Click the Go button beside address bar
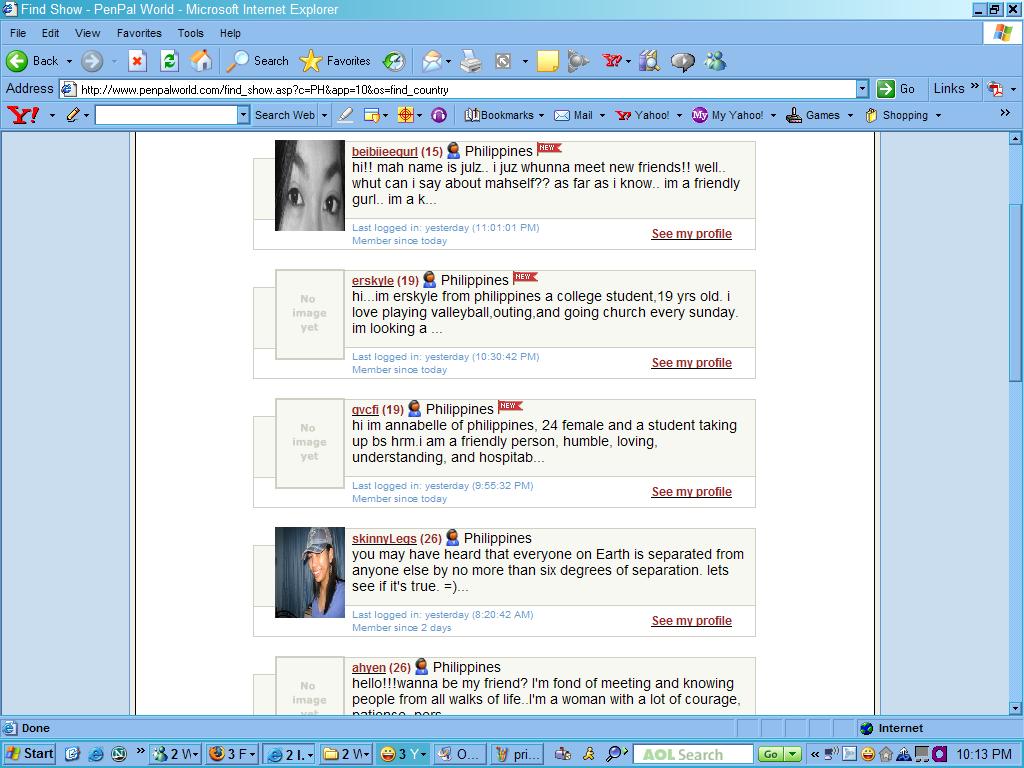1024x768 pixels. click(896, 89)
